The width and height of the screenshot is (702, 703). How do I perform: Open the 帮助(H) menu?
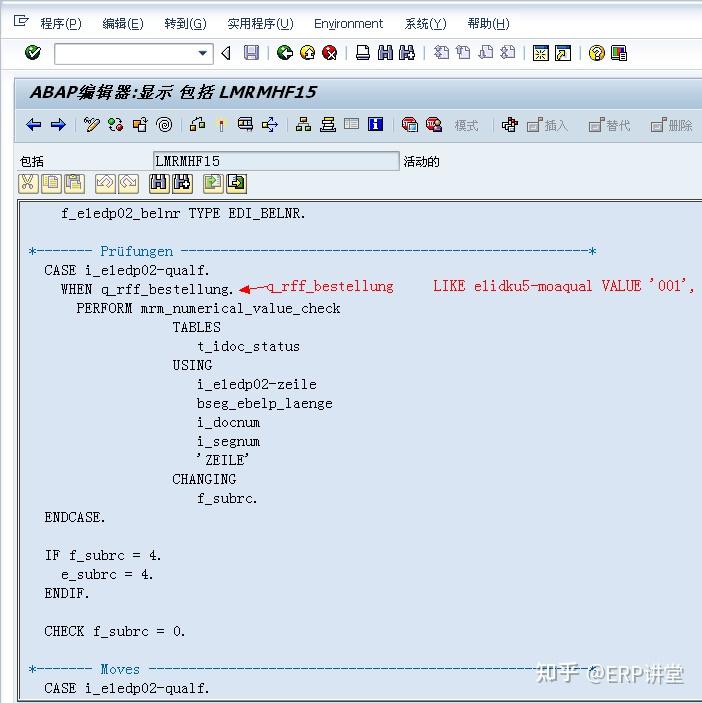click(x=488, y=23)
